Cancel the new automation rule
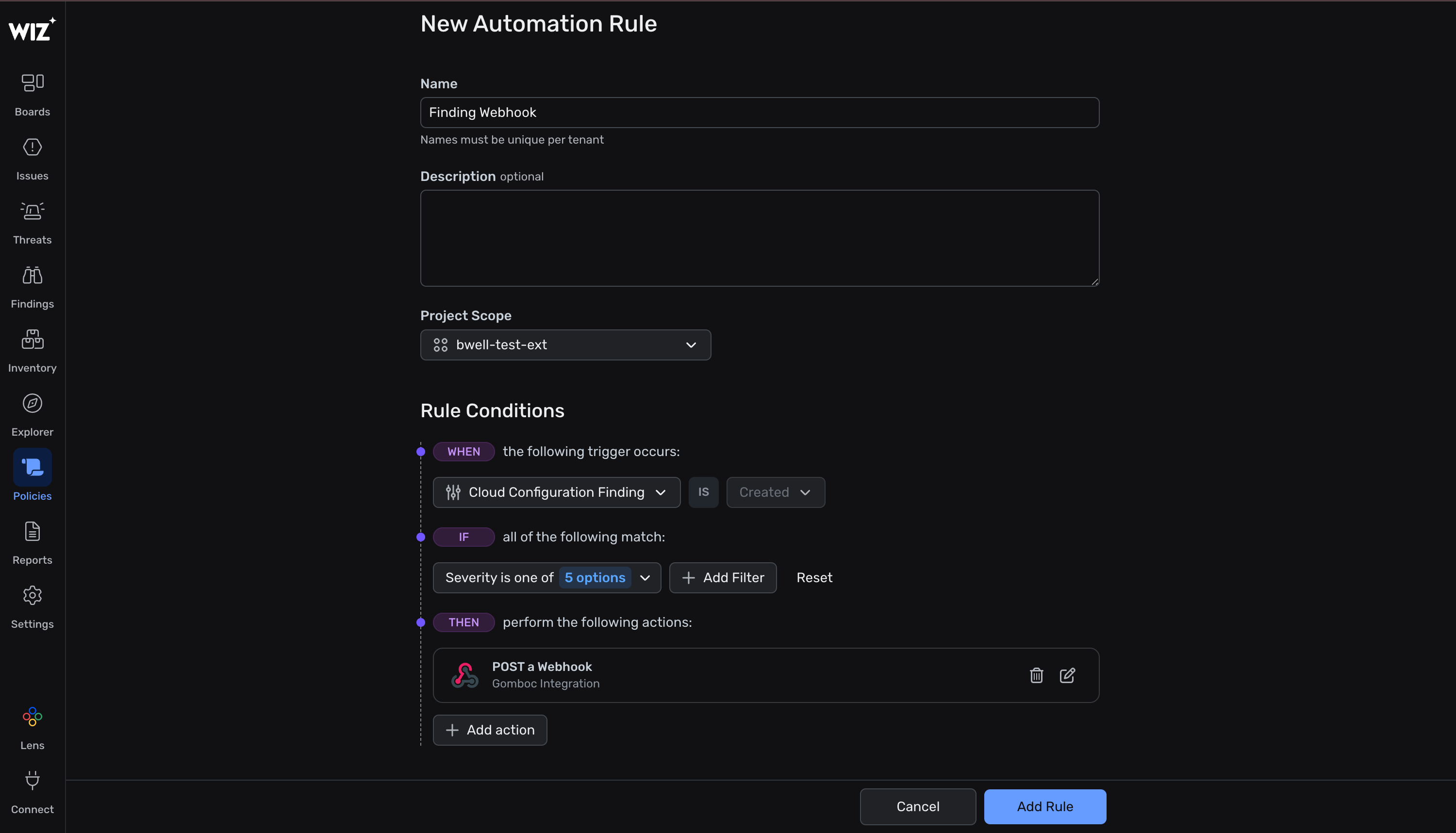 tap(918, 807)
